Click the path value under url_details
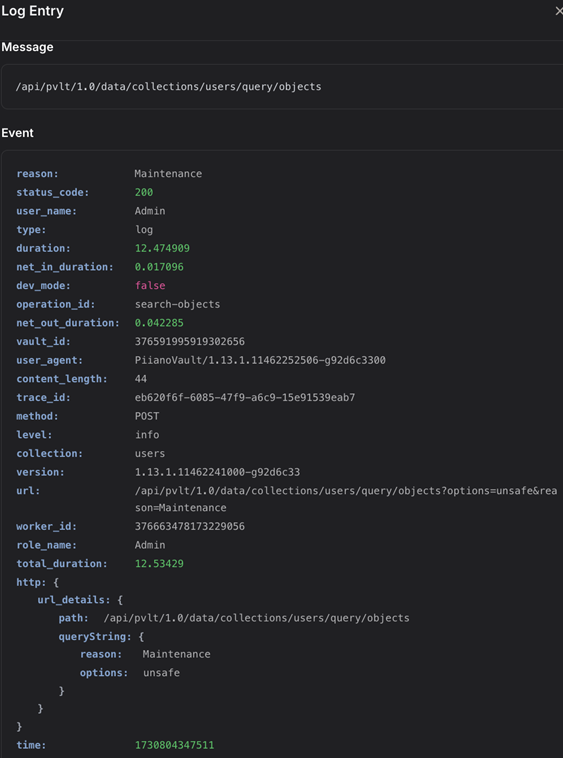Screen dimensions: 563x758 click(257, 618)
